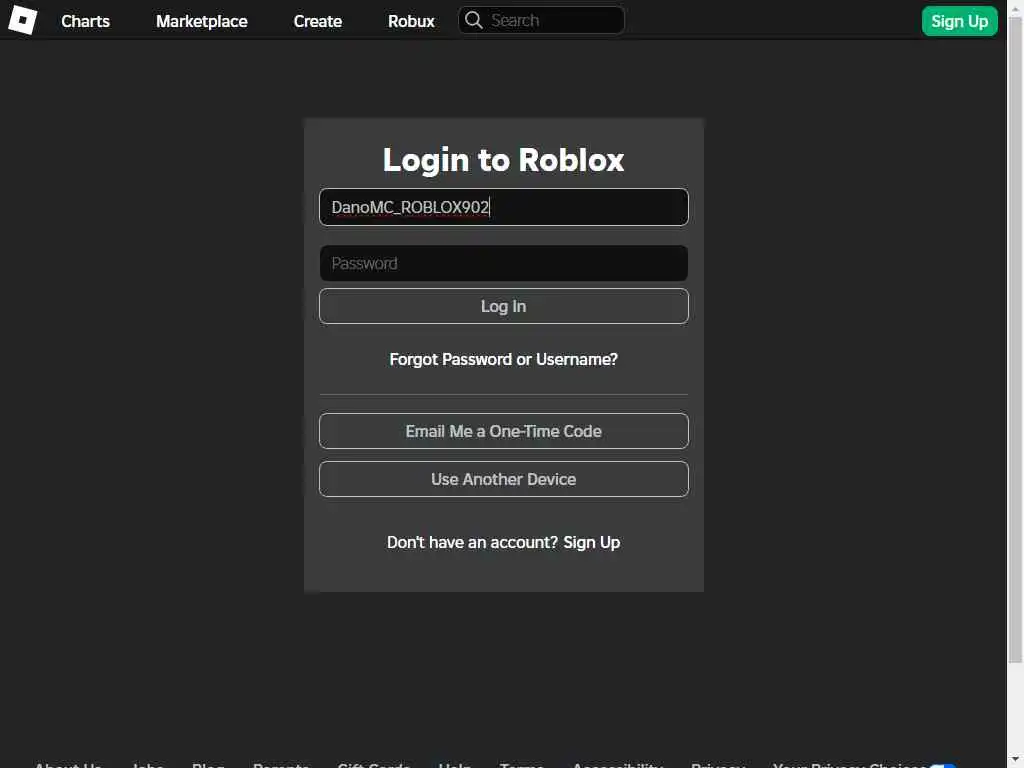This screenshot has height=768, width=1024.
Task: Click the magnifying glass search icon
Action: click(x=473, y=20)
